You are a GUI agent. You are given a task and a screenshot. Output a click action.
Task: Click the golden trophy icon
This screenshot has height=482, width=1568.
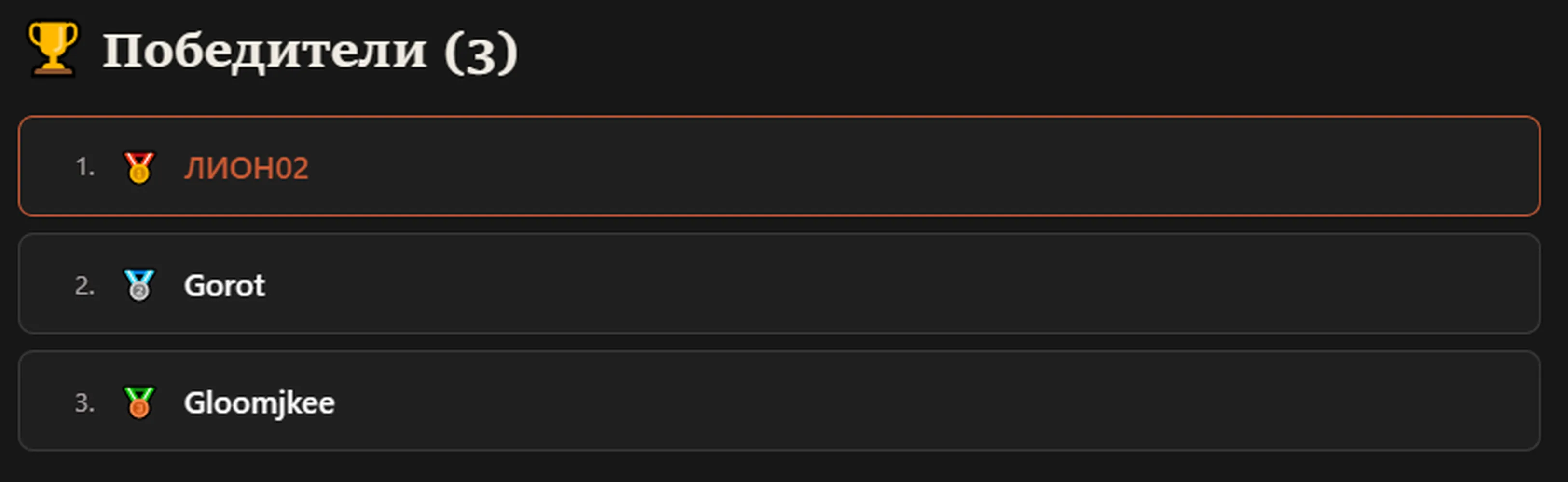point(53,49)
